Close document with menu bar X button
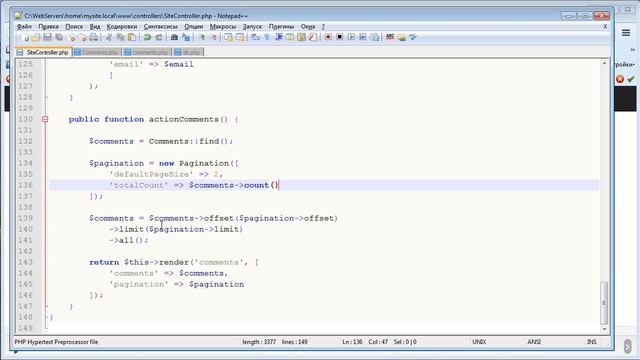 [x=605, y=27]
